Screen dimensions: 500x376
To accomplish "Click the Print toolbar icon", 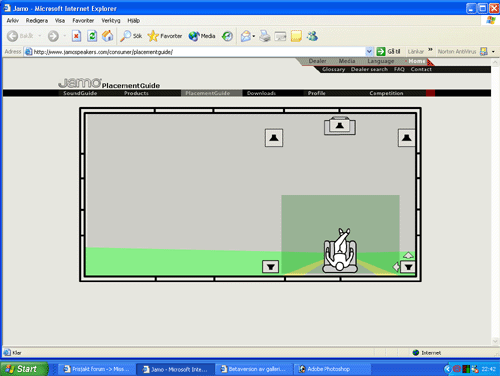I will click(265, 36).
